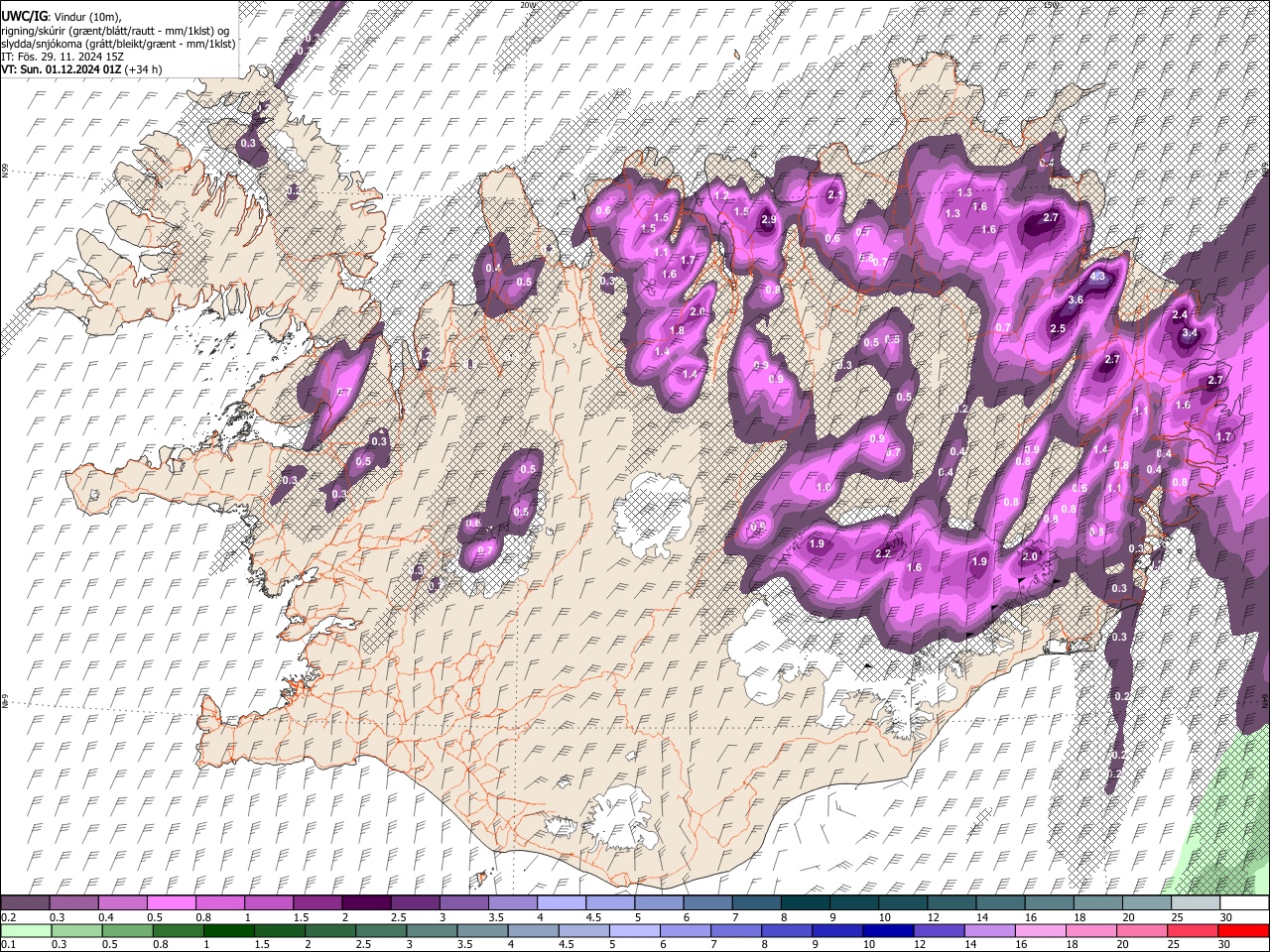Image resolution: width=1270 pixels, height=952 pixels.
Task: Click the 'UWC/IG: Vindur (10m)' title text
Action: click(61, 17)
